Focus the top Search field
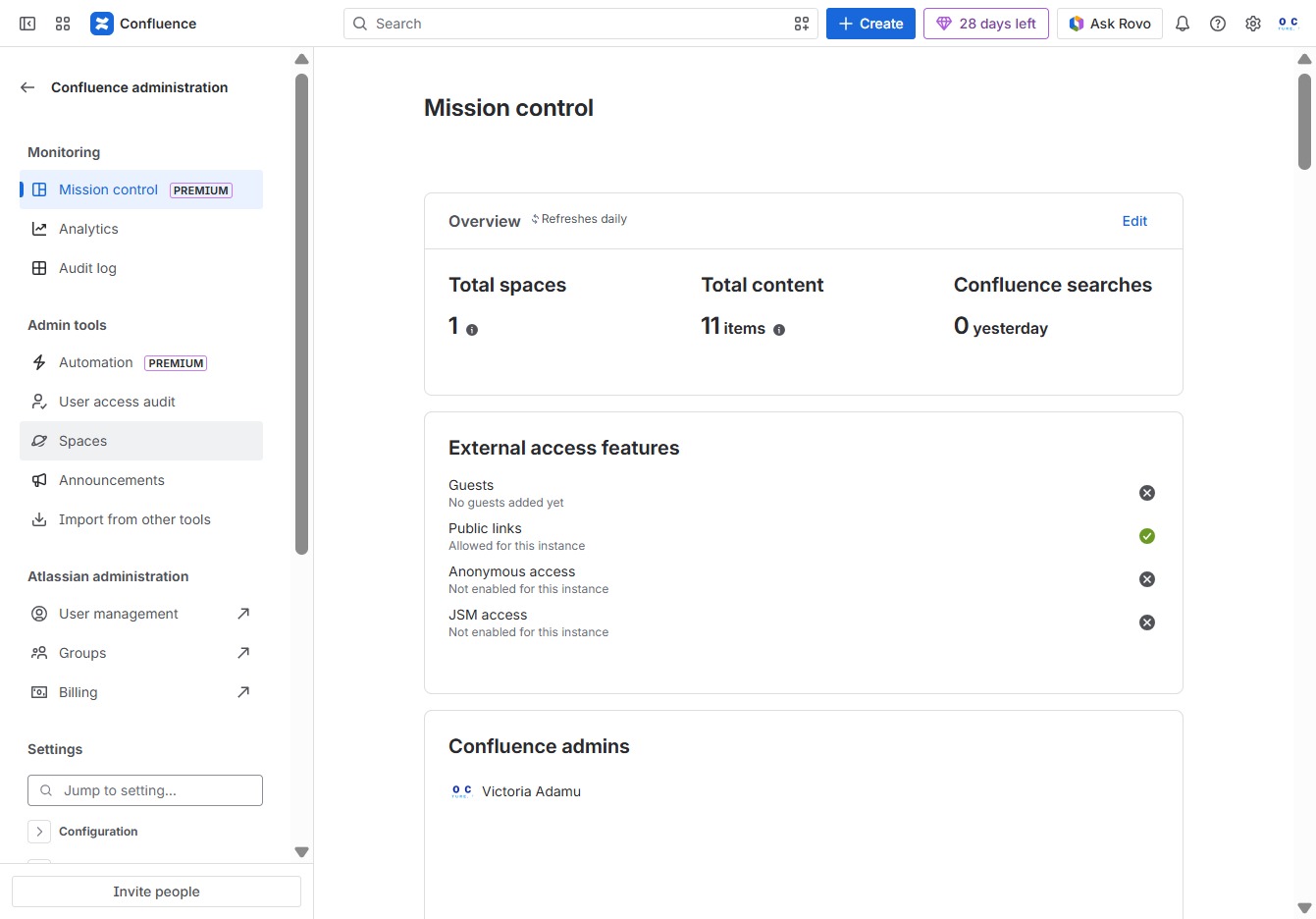This screenshot has height=919, width=1316. coord(580,24)
